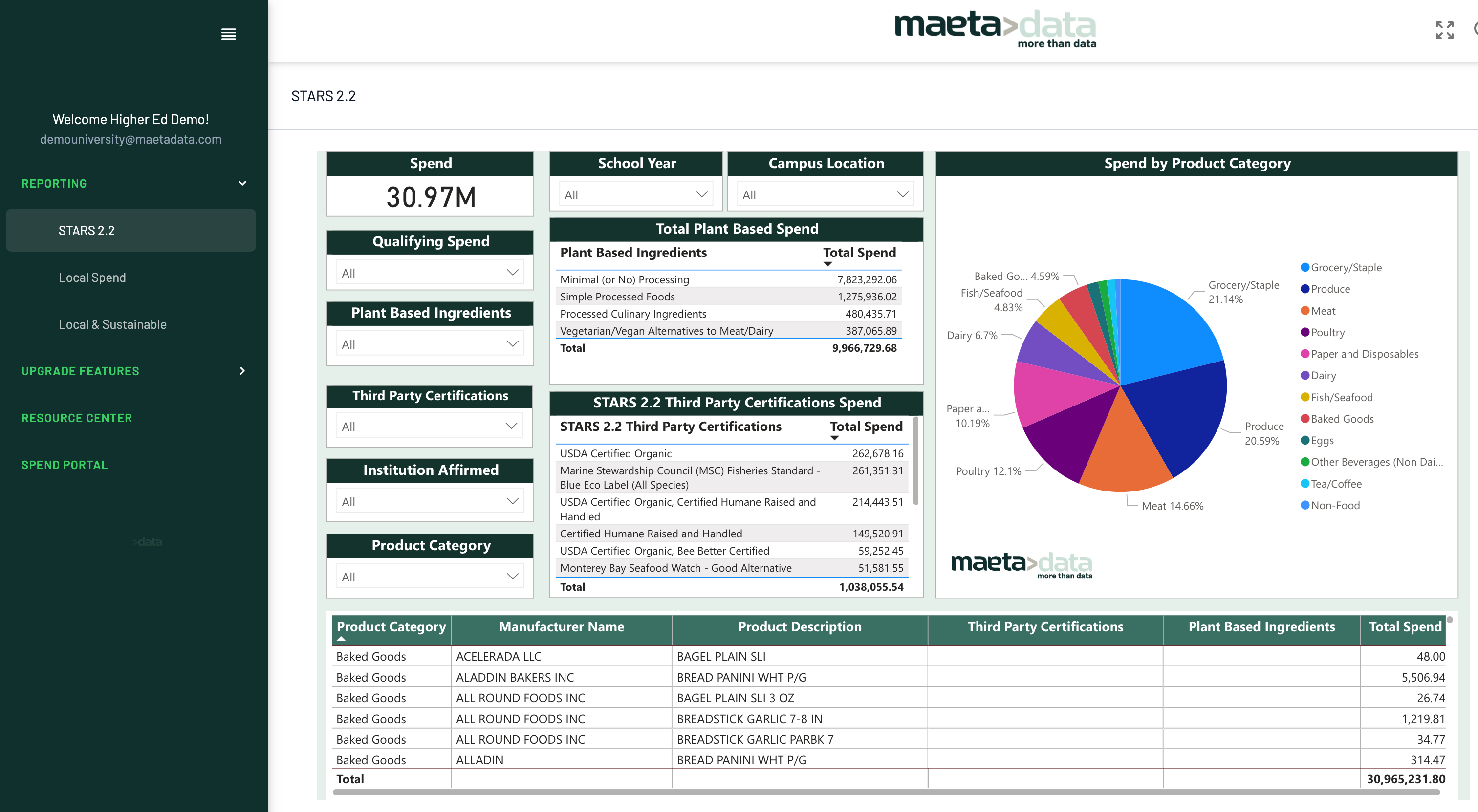
Task: Open the Campus Location dropdown
Action: click(825, 194)
